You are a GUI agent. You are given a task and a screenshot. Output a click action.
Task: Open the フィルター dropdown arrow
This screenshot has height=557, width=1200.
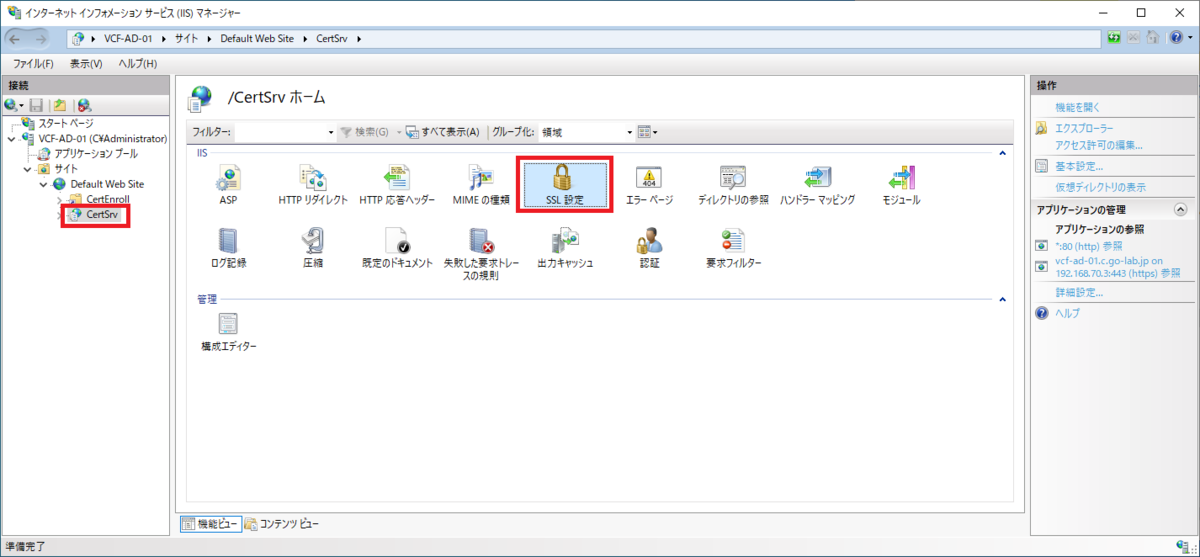coord(331,132)
